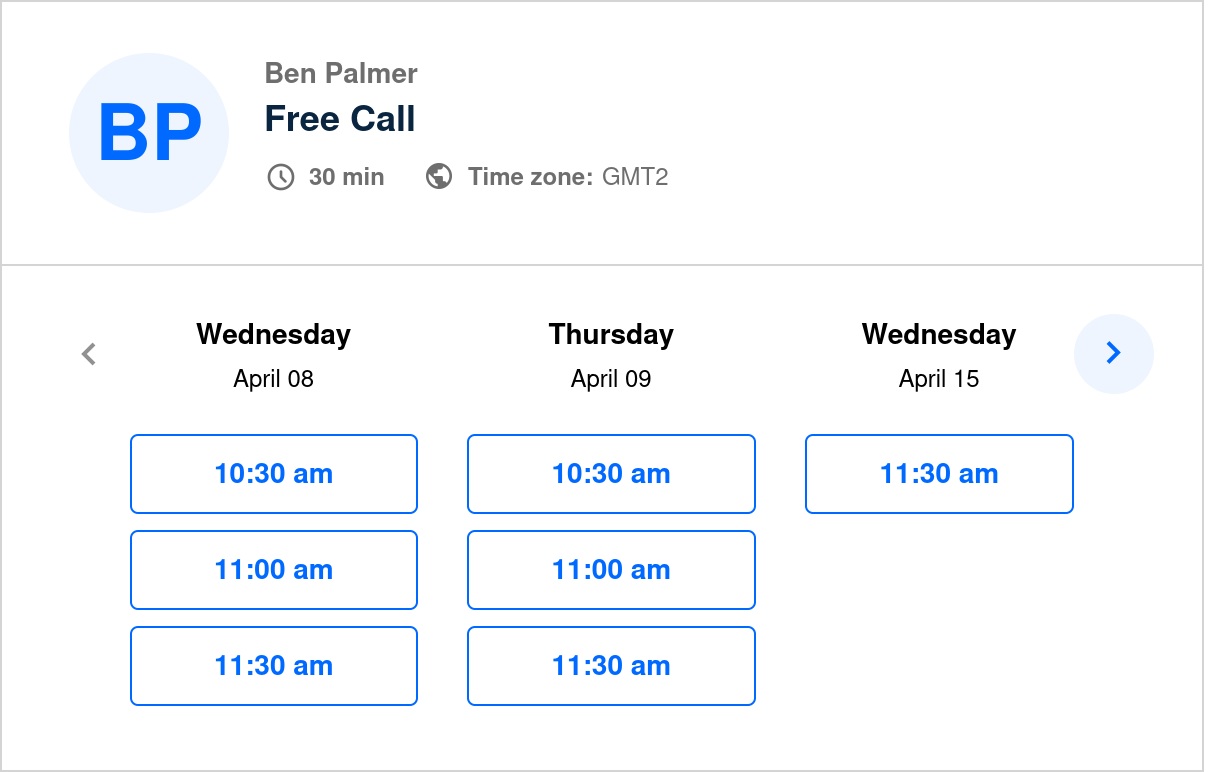Pick 11:30 am on Wednesday April 15

(x=939, y=474)
